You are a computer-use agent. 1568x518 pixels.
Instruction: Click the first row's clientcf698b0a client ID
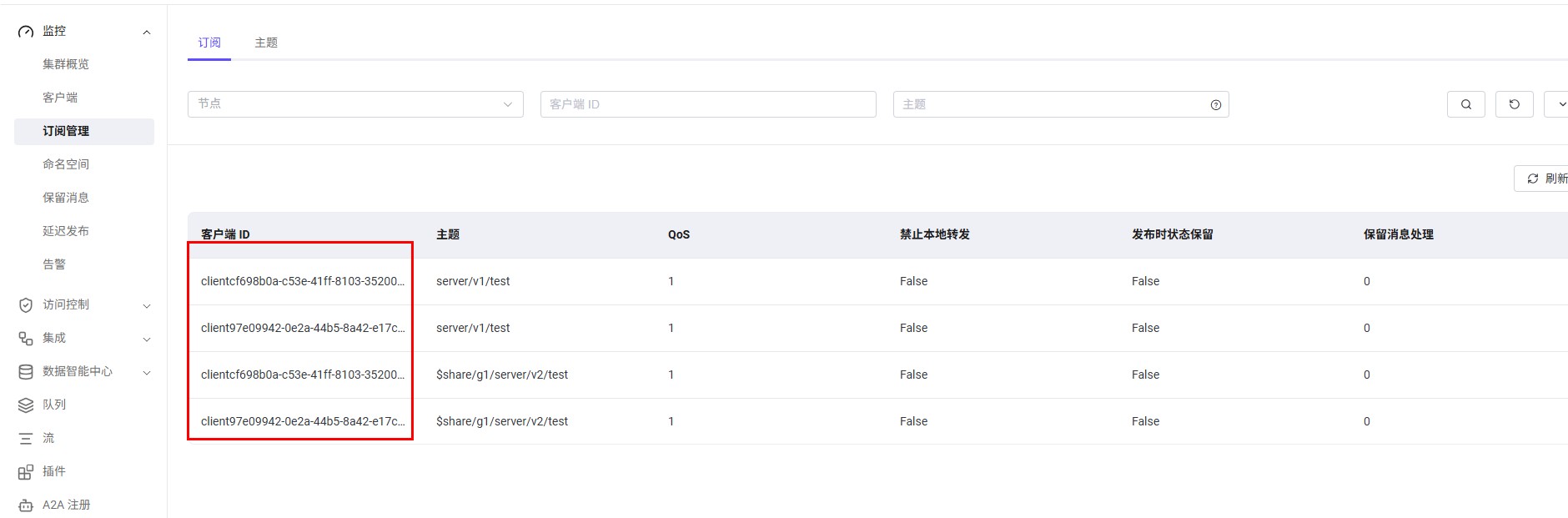303,281
